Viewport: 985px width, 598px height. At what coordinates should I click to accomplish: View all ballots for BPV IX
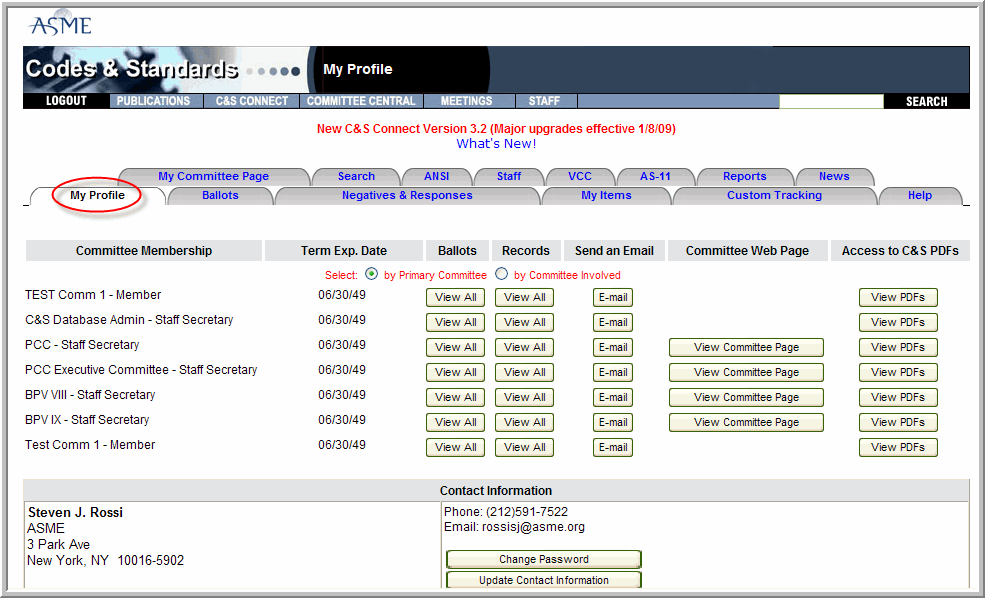[x=455, y=423]
